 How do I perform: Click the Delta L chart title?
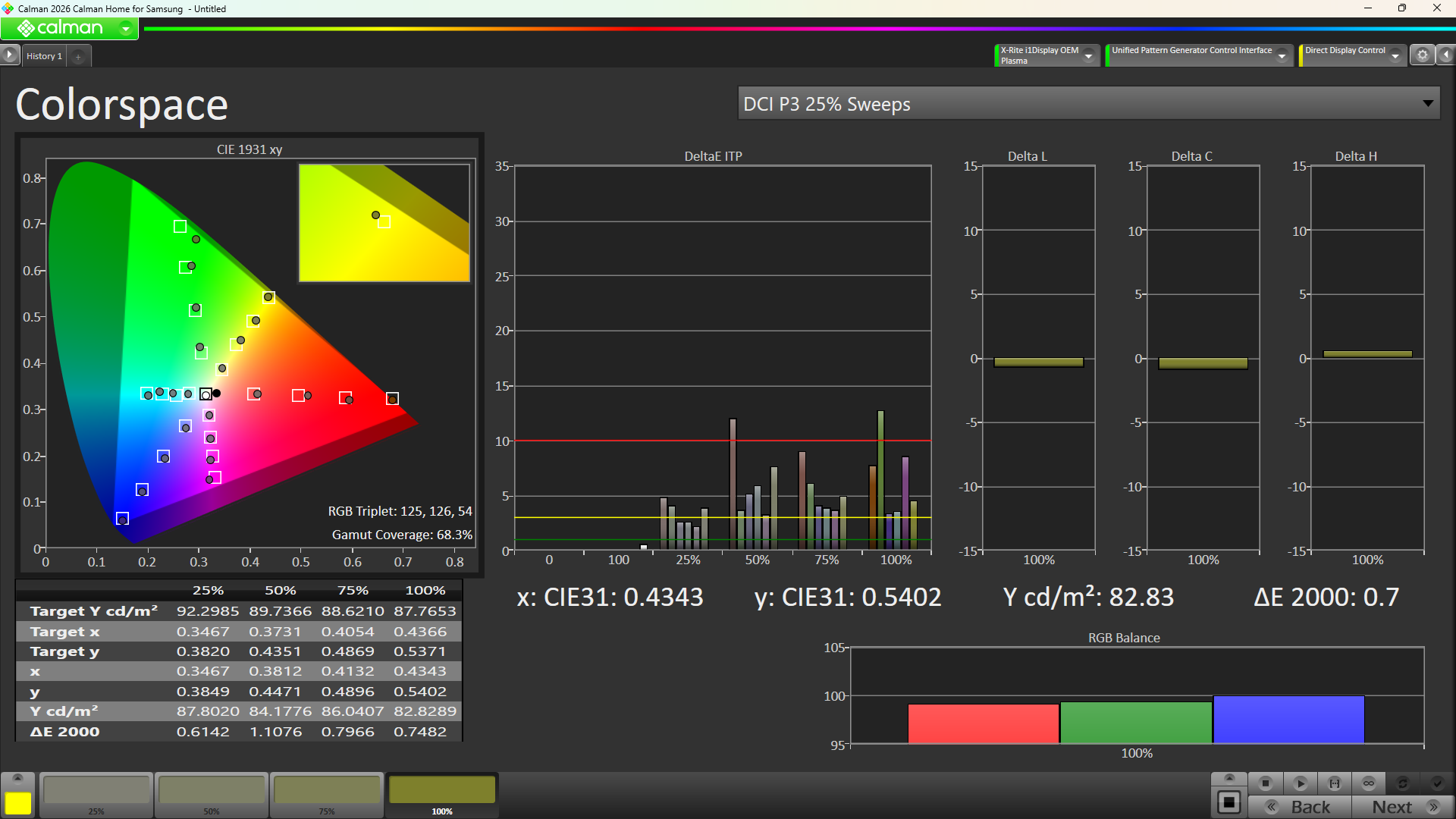pos(1028,156)
